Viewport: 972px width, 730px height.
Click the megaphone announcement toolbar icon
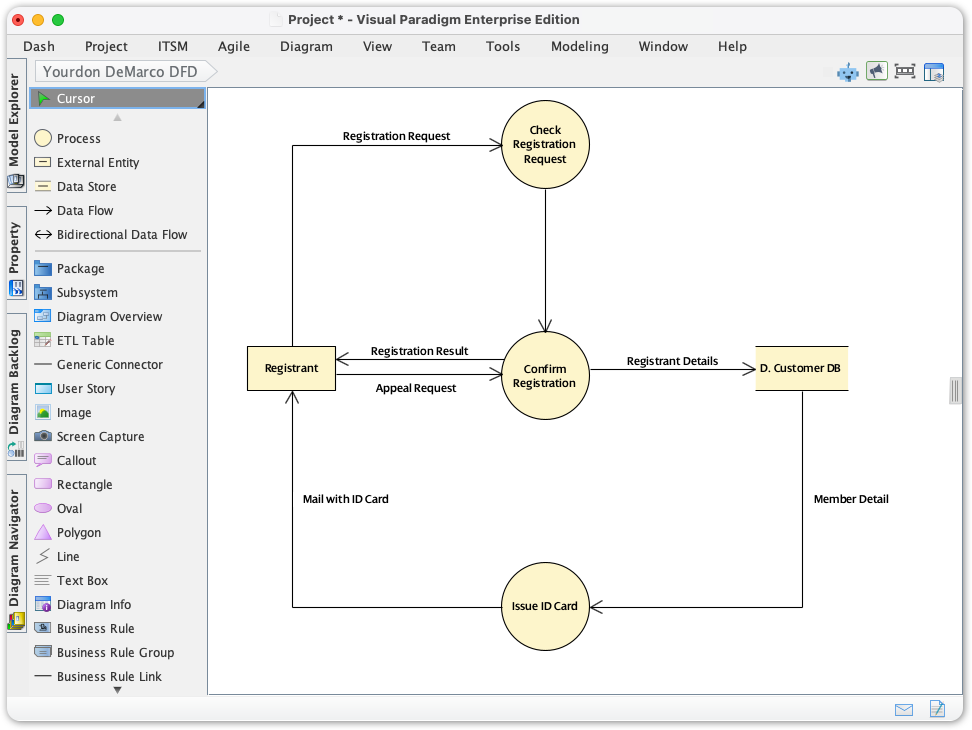(x=877, y=71)
